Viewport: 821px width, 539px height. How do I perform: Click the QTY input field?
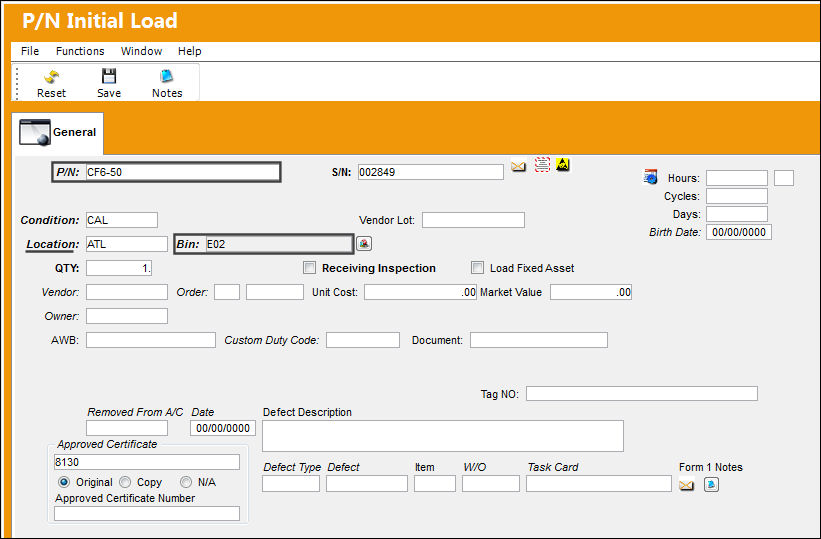(119, 268)
